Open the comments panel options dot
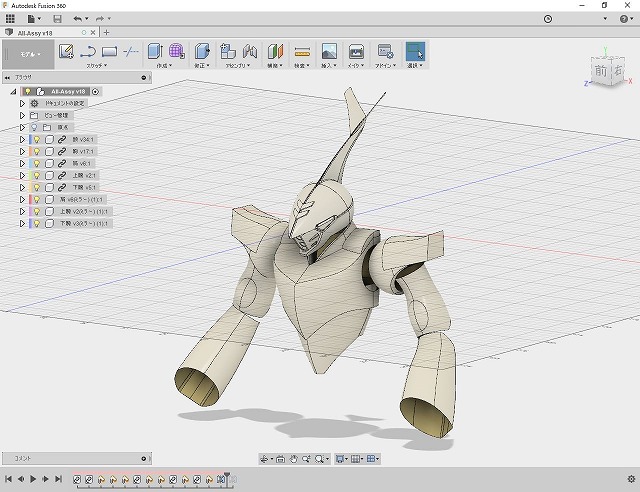Viewport: 640px width, 492px height. click(x=144, y=459)
